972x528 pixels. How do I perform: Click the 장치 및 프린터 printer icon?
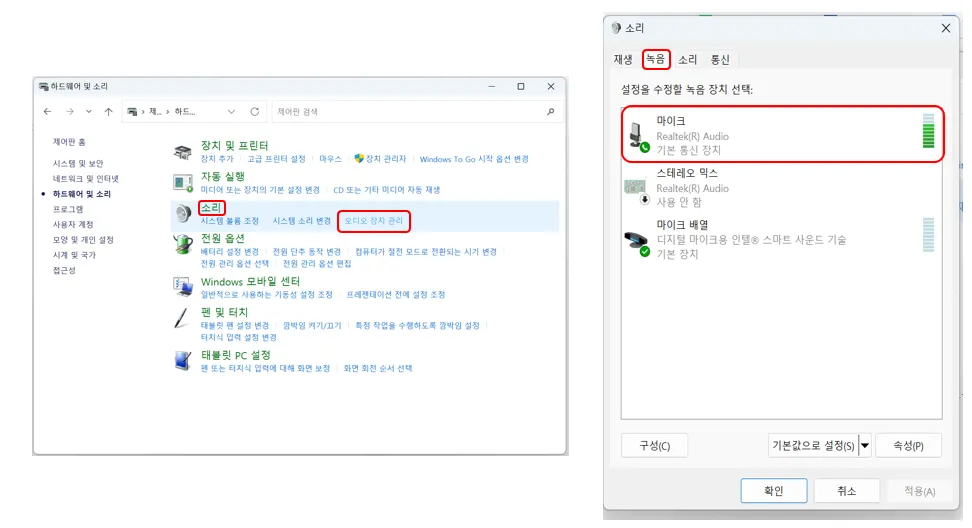(183, 152)
